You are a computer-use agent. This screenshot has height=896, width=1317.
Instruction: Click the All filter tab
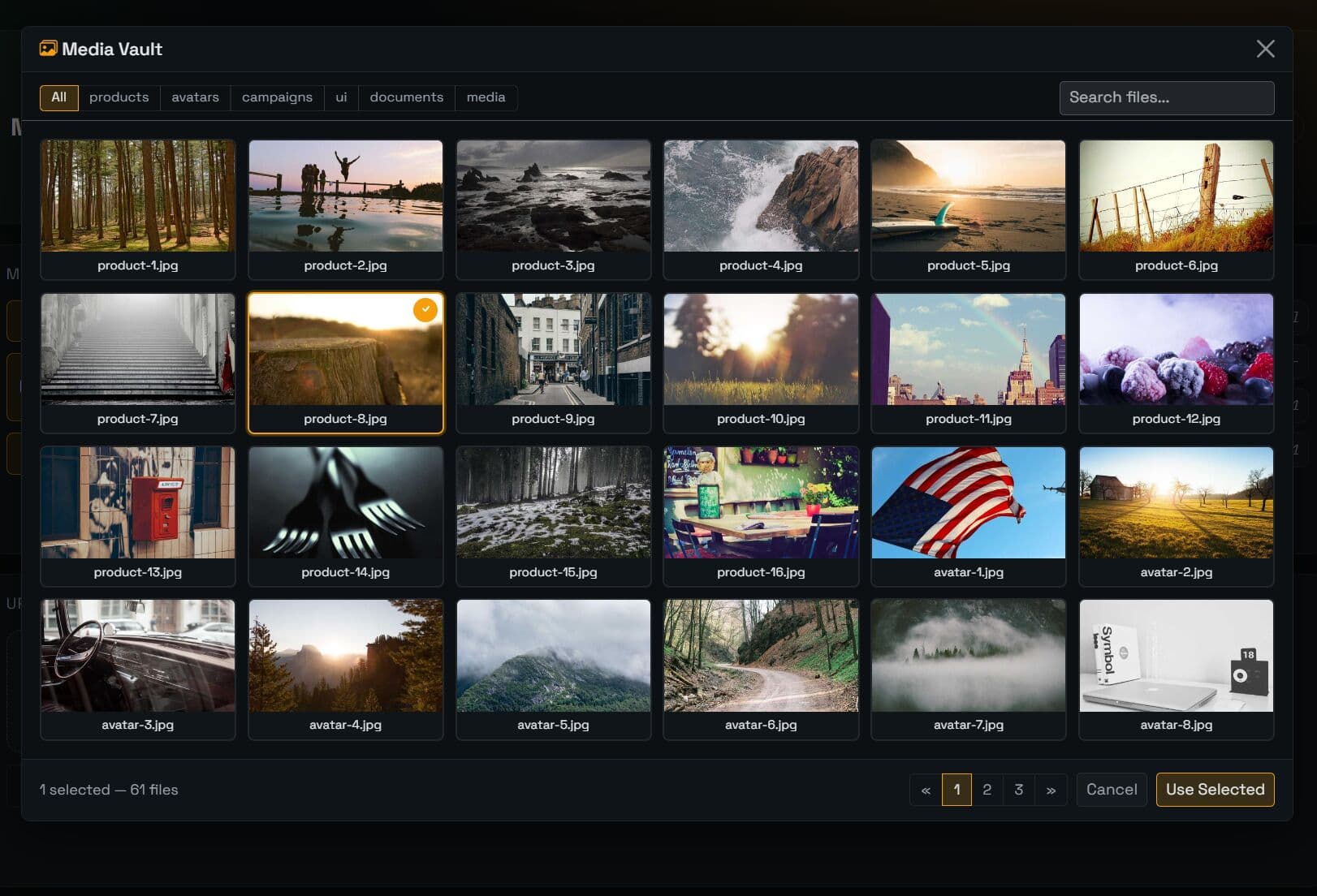(x=58, y=97)
